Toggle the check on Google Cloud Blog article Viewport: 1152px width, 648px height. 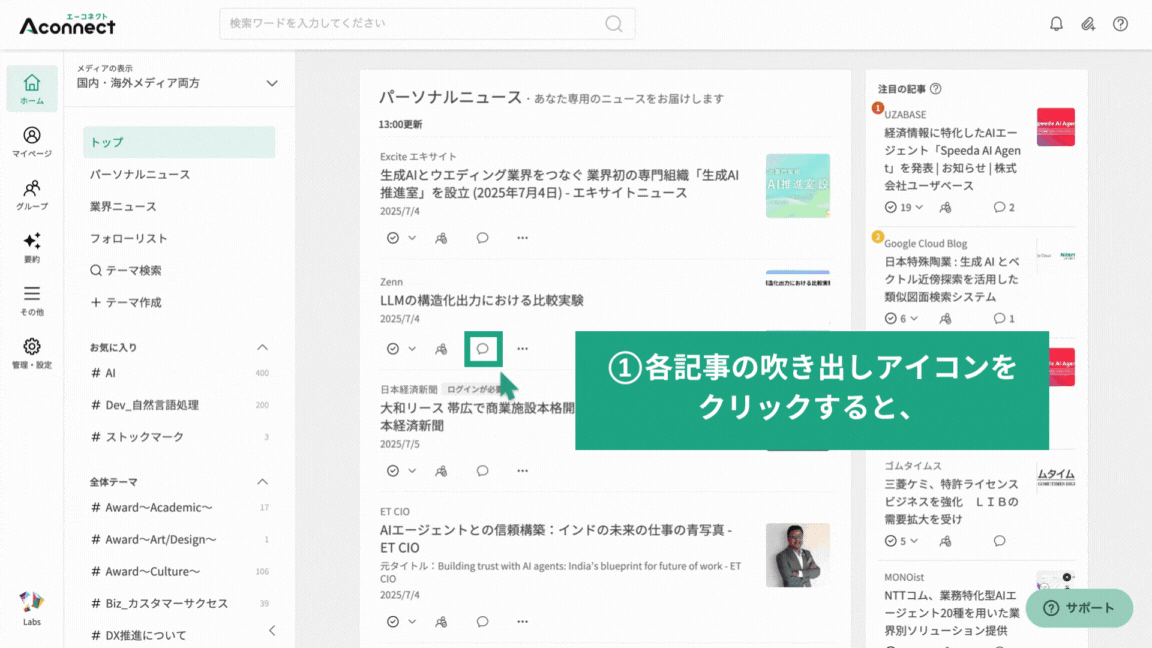pyautogui.click(x=890, y=318)
